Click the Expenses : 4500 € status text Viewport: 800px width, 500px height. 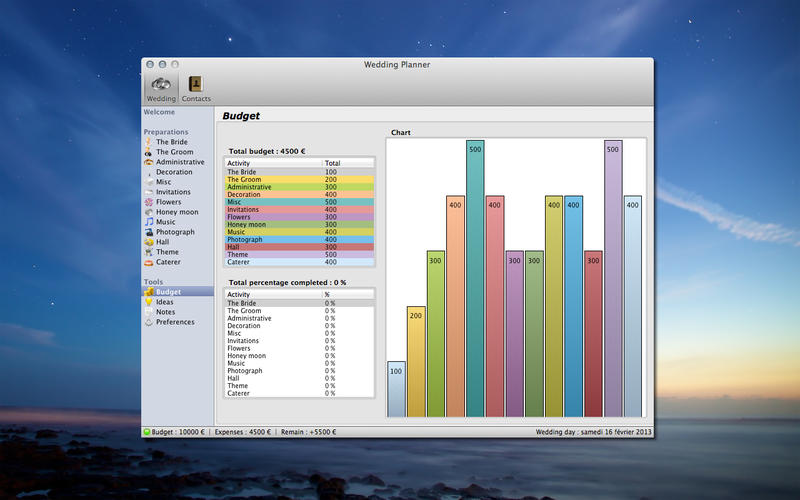pyautogui.click(x=243, y=432)
